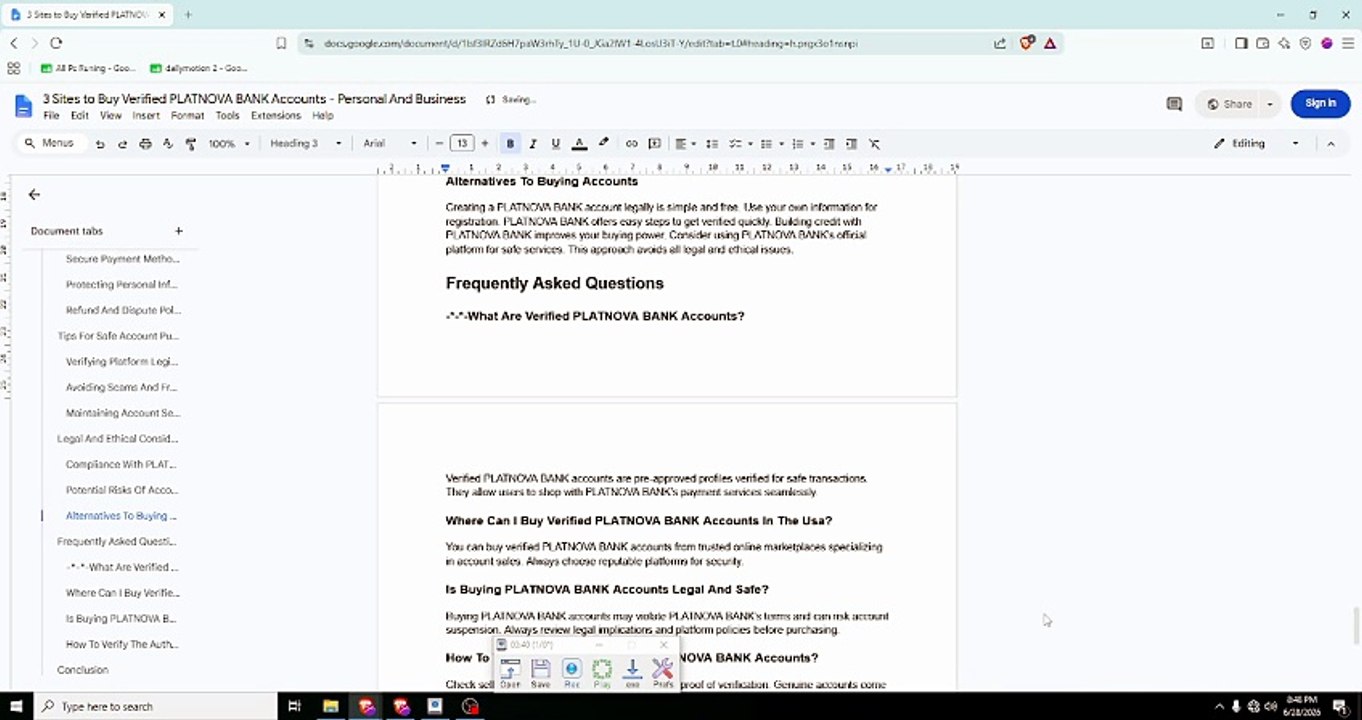Click the font size field showing 13
Image resolution: width=1362 pixels, height=720 pixels.
(x=462, y=144)
